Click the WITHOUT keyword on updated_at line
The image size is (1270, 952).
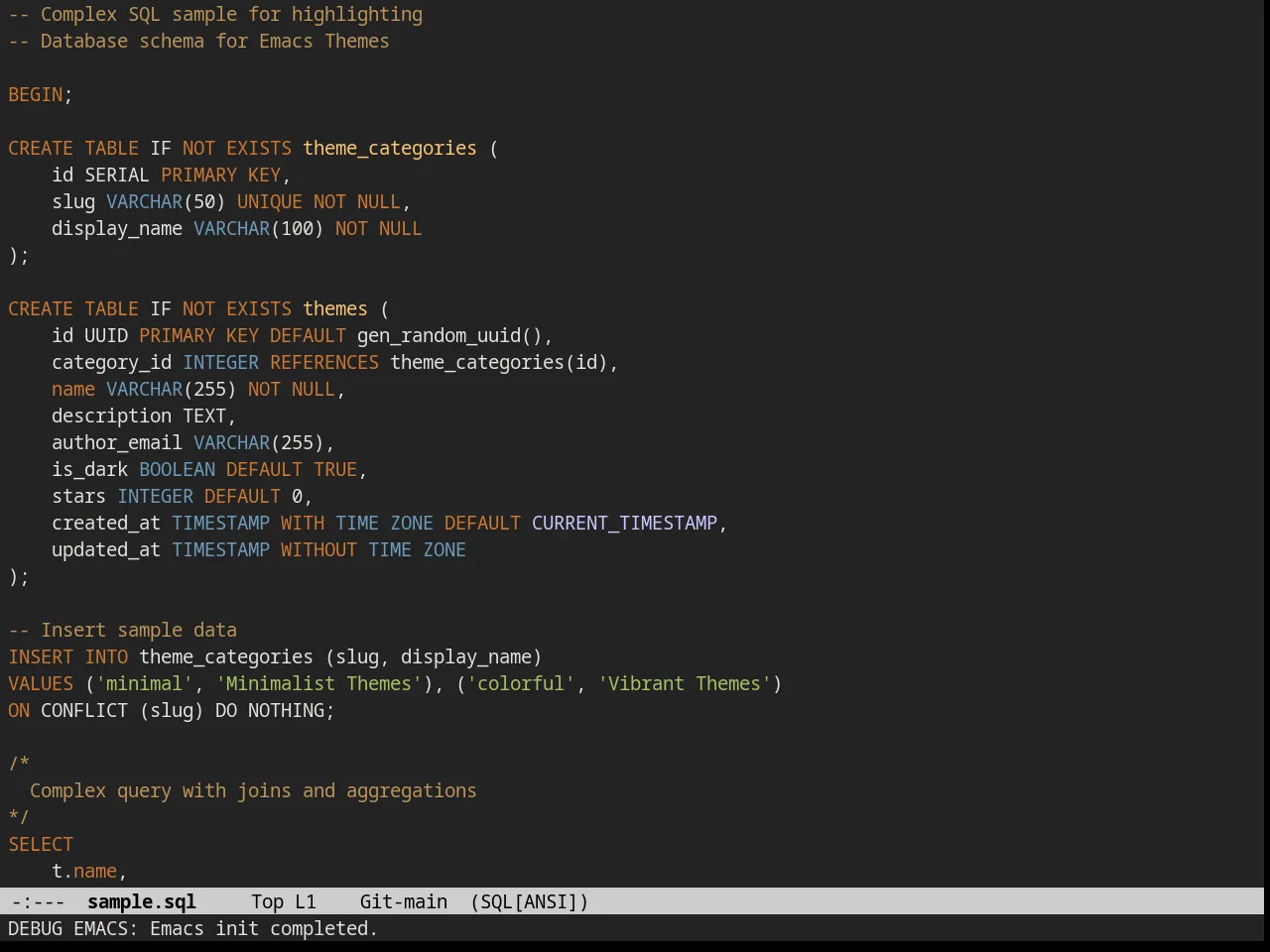point(318,549)
